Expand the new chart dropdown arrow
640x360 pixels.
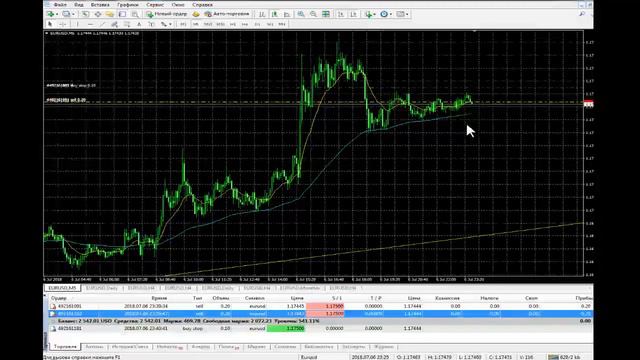tap(57, 14)
